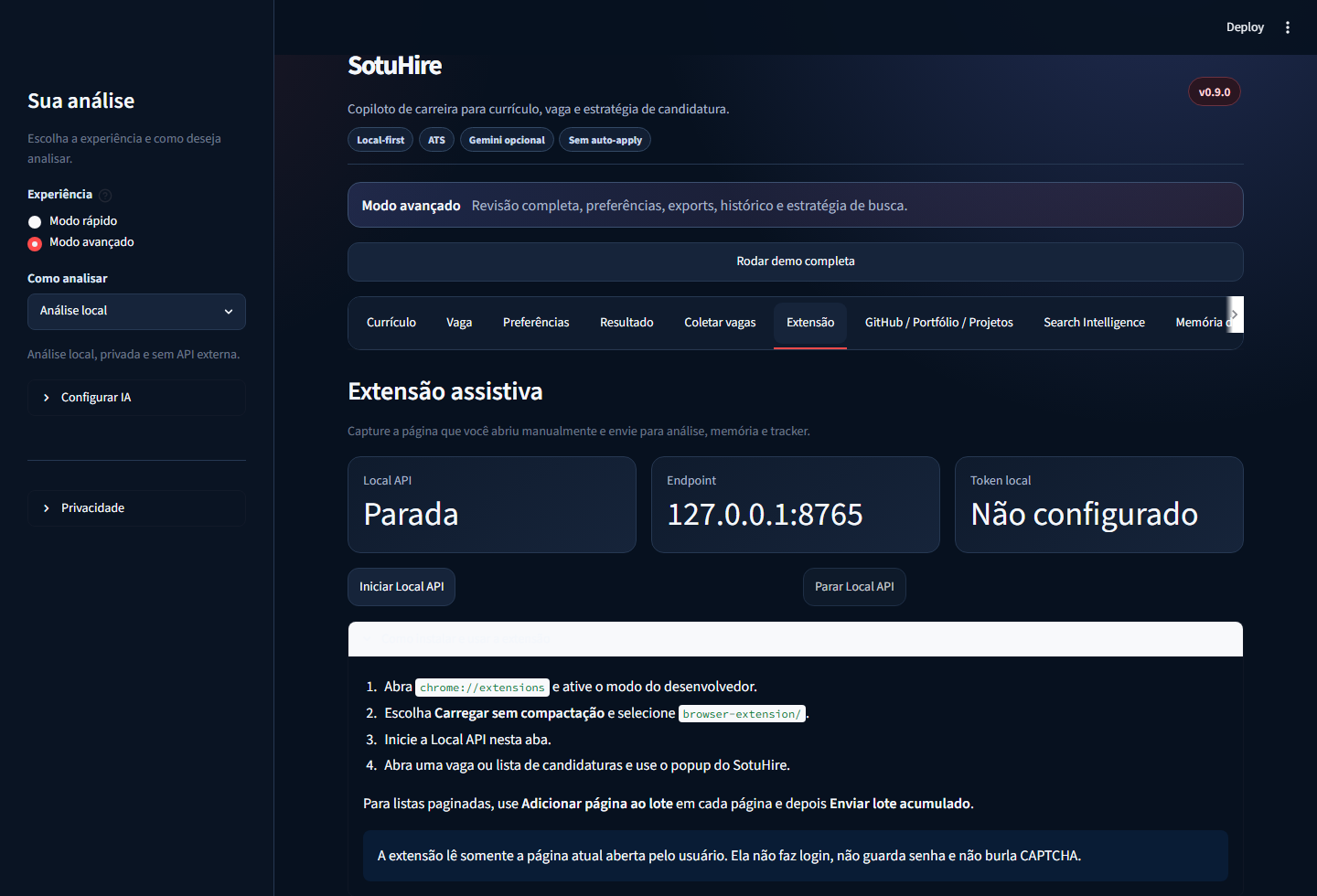
Task: Click the chevron beside Privacidade
Action: (x=47, y=508)
